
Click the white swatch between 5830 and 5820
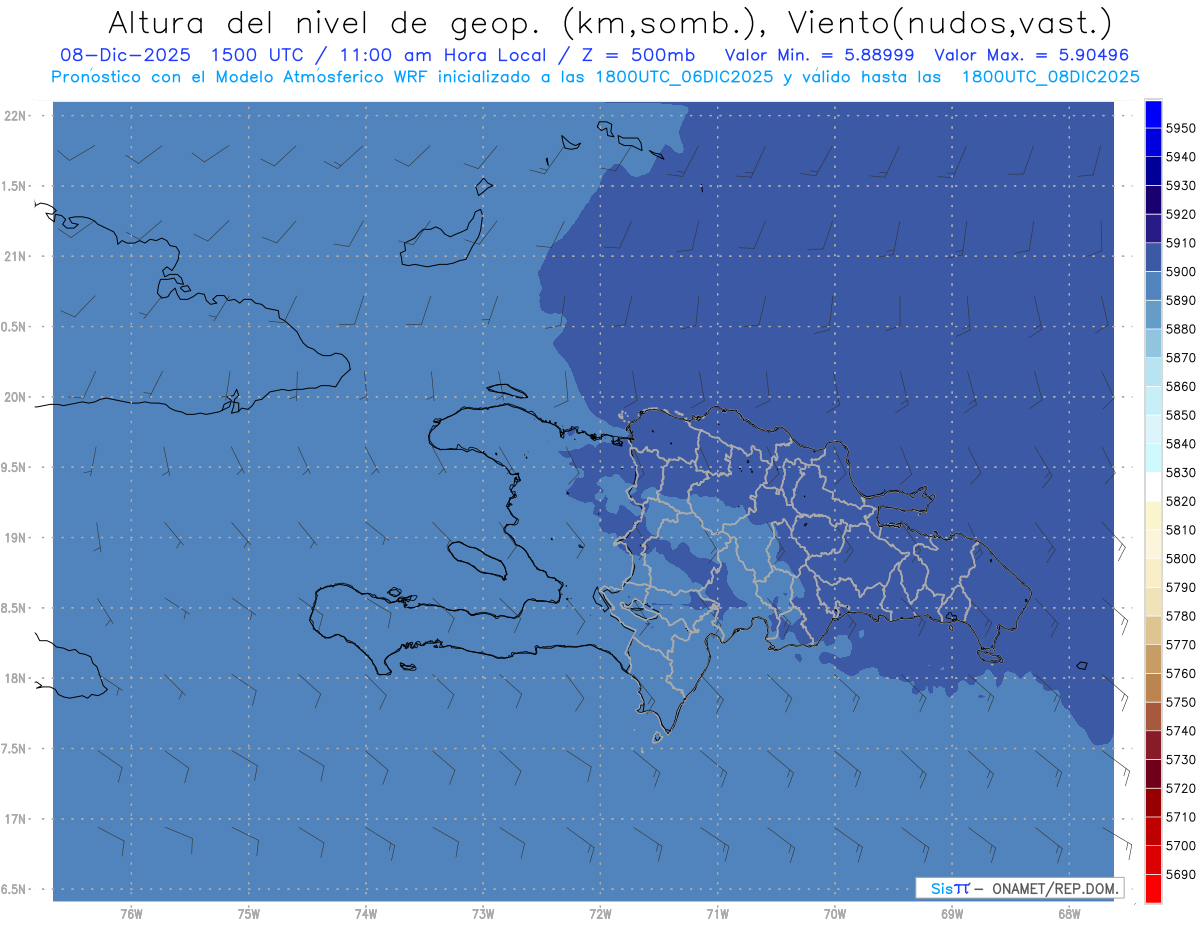coord(1153,487)
